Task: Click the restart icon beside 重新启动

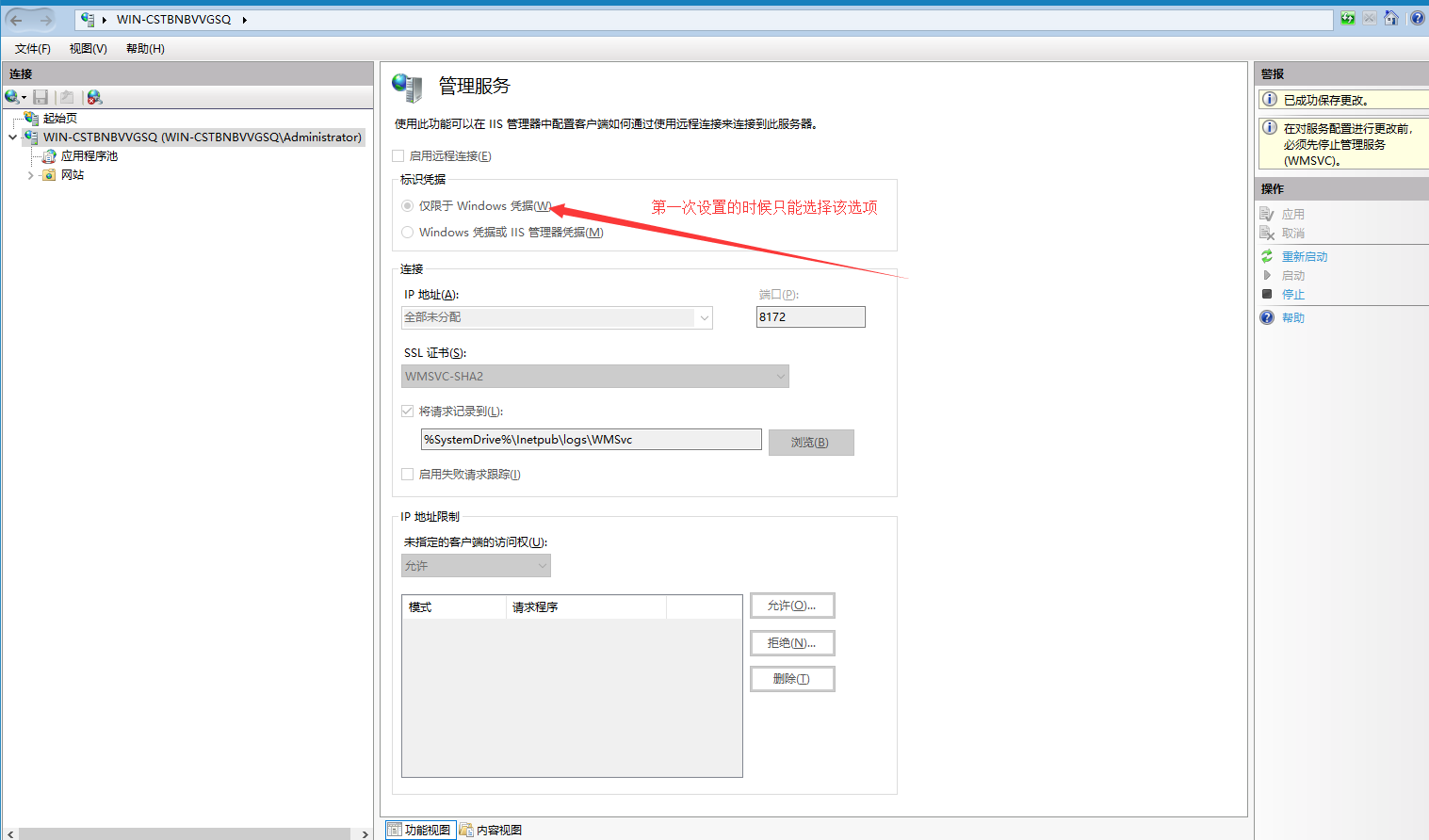Action: coord(1266,255)
